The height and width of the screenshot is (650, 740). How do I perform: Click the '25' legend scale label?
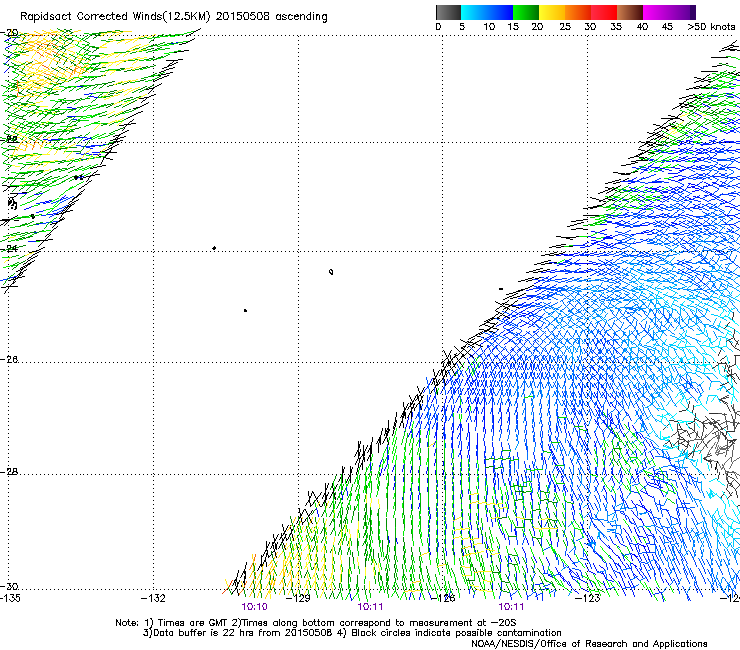(x=564, y=27)
